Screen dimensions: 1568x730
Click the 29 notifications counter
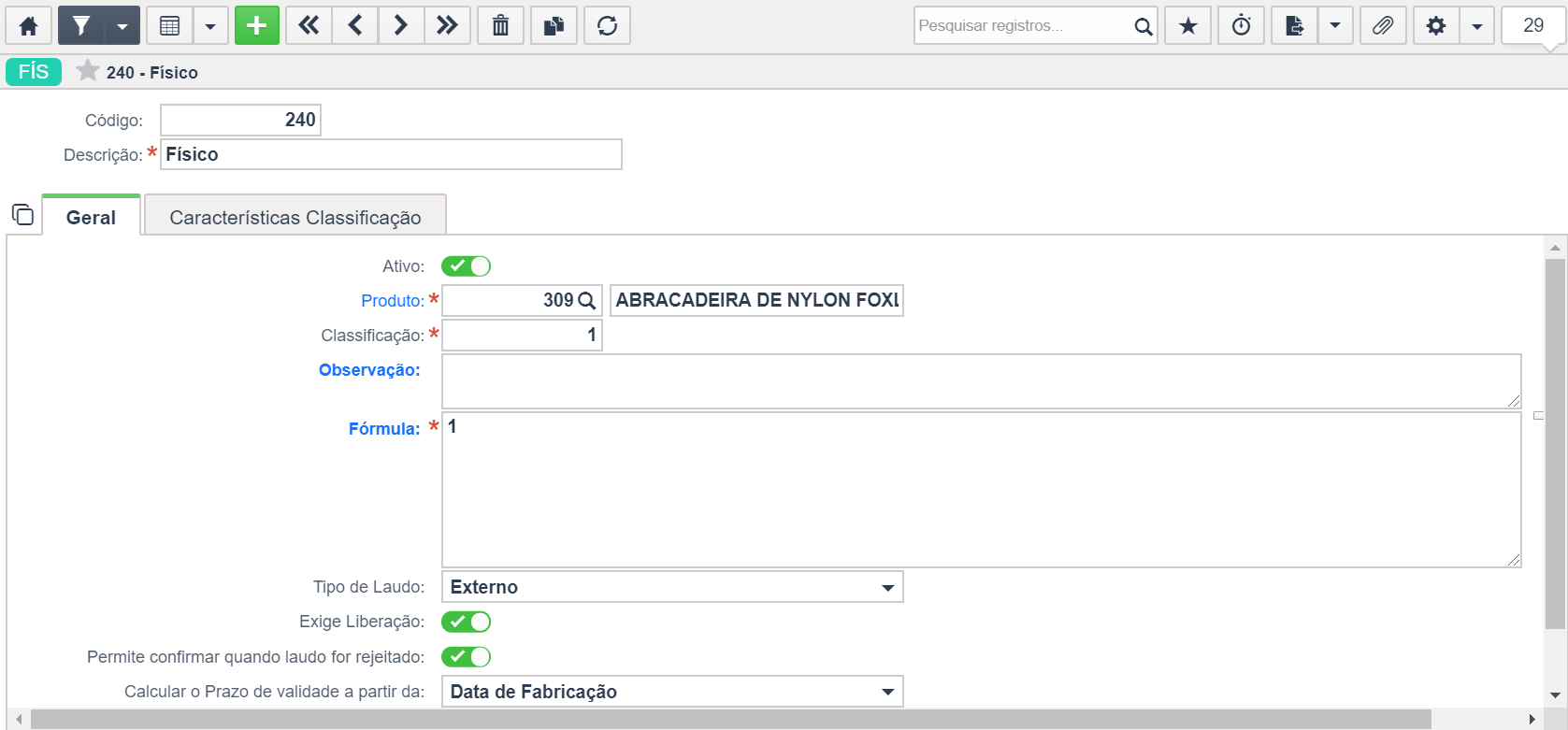pos(1533,26)
